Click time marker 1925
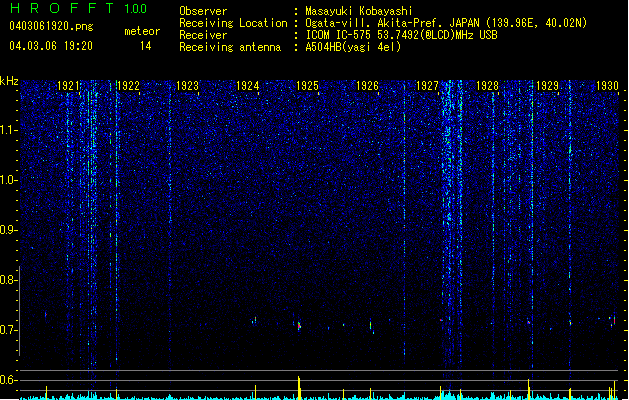Viewport: 629px width, 400px height. (x=307, y=85)
